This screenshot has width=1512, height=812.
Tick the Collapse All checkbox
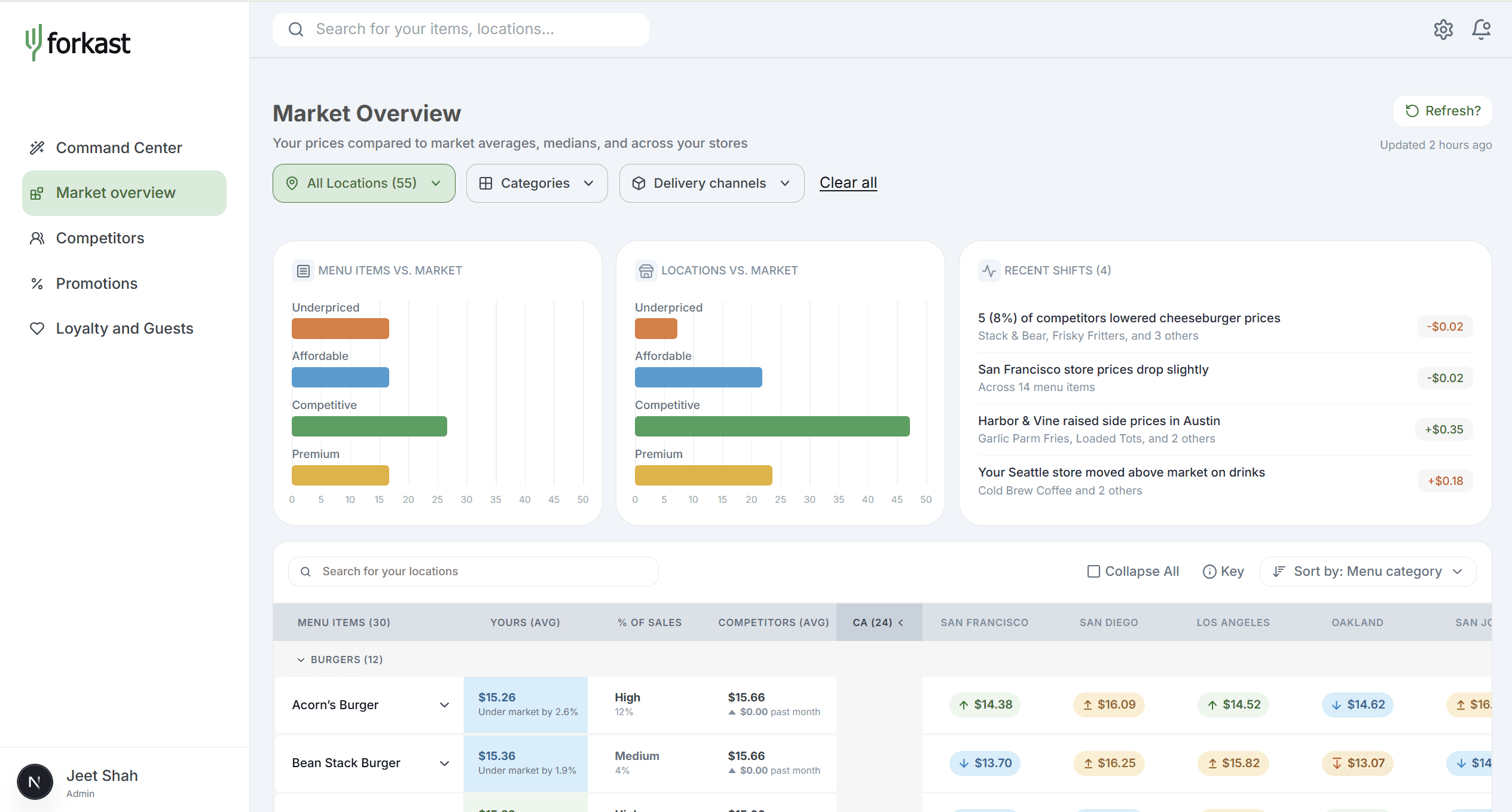tap(1093, 572)
